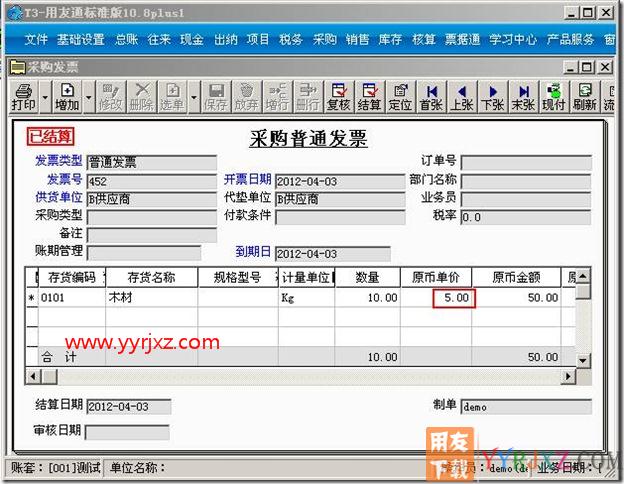This screenshot has height=484, width=624.
Task: Click the 发票号 field showing 452
Action: (x=152, y=182)
